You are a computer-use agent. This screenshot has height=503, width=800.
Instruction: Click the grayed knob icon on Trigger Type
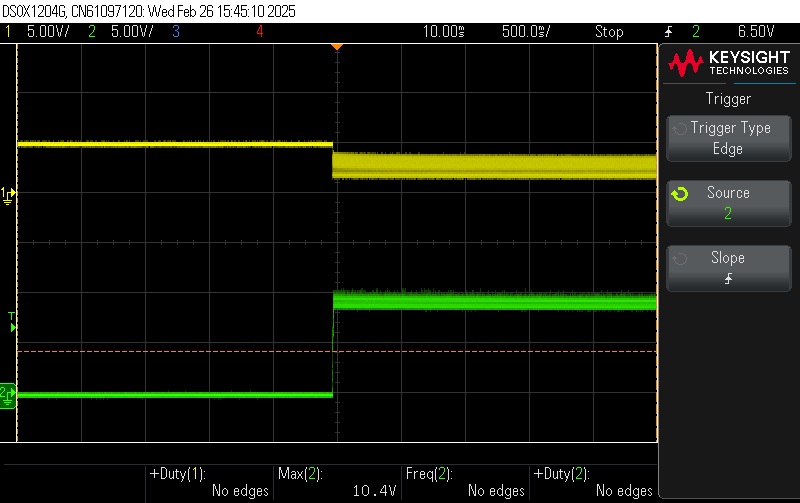click(680, 129)
